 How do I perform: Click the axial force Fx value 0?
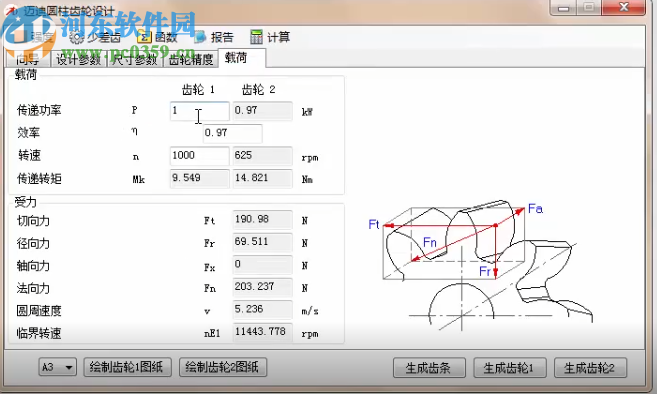262,264
